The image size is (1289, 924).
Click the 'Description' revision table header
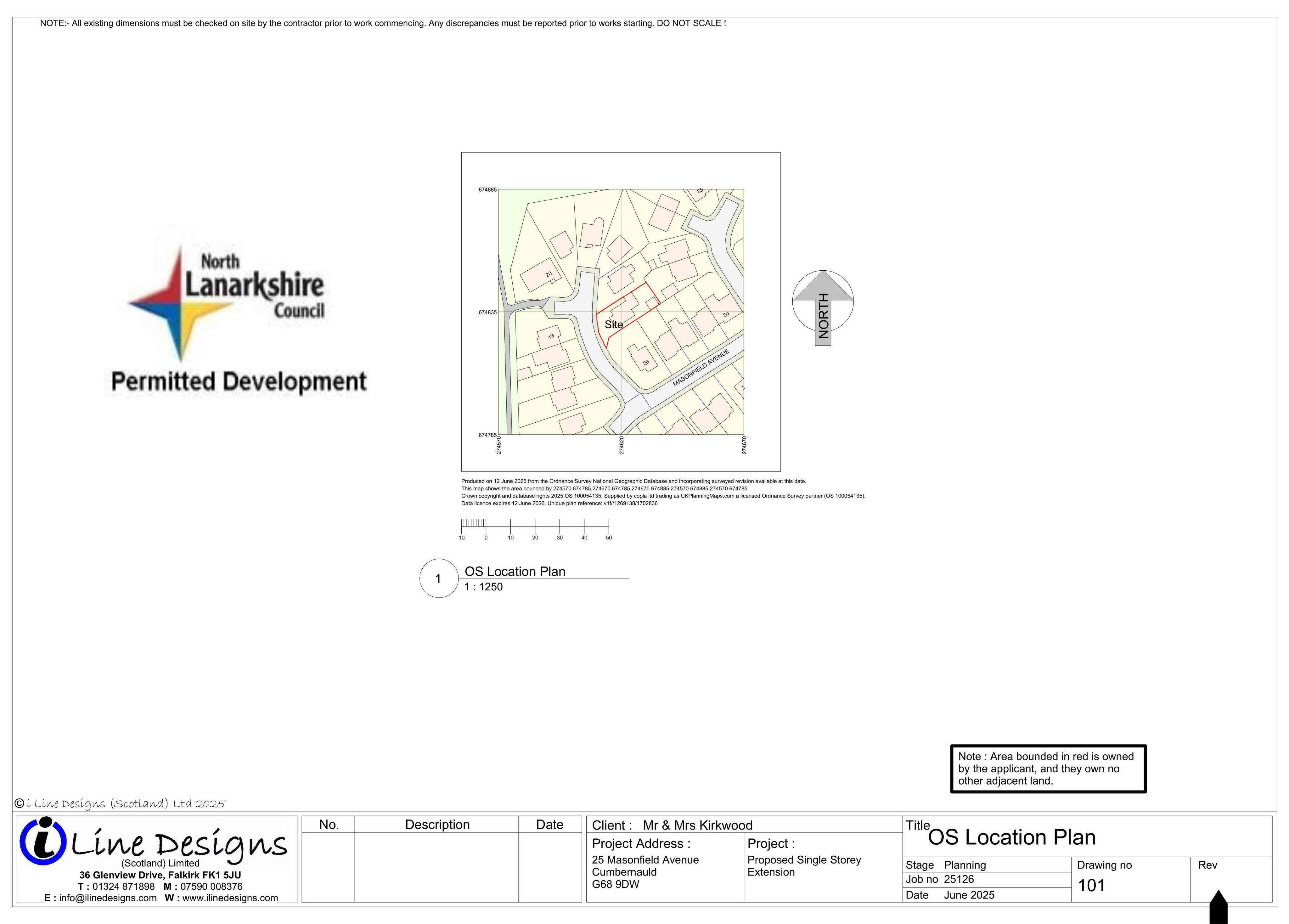click(x=437, y=825)
